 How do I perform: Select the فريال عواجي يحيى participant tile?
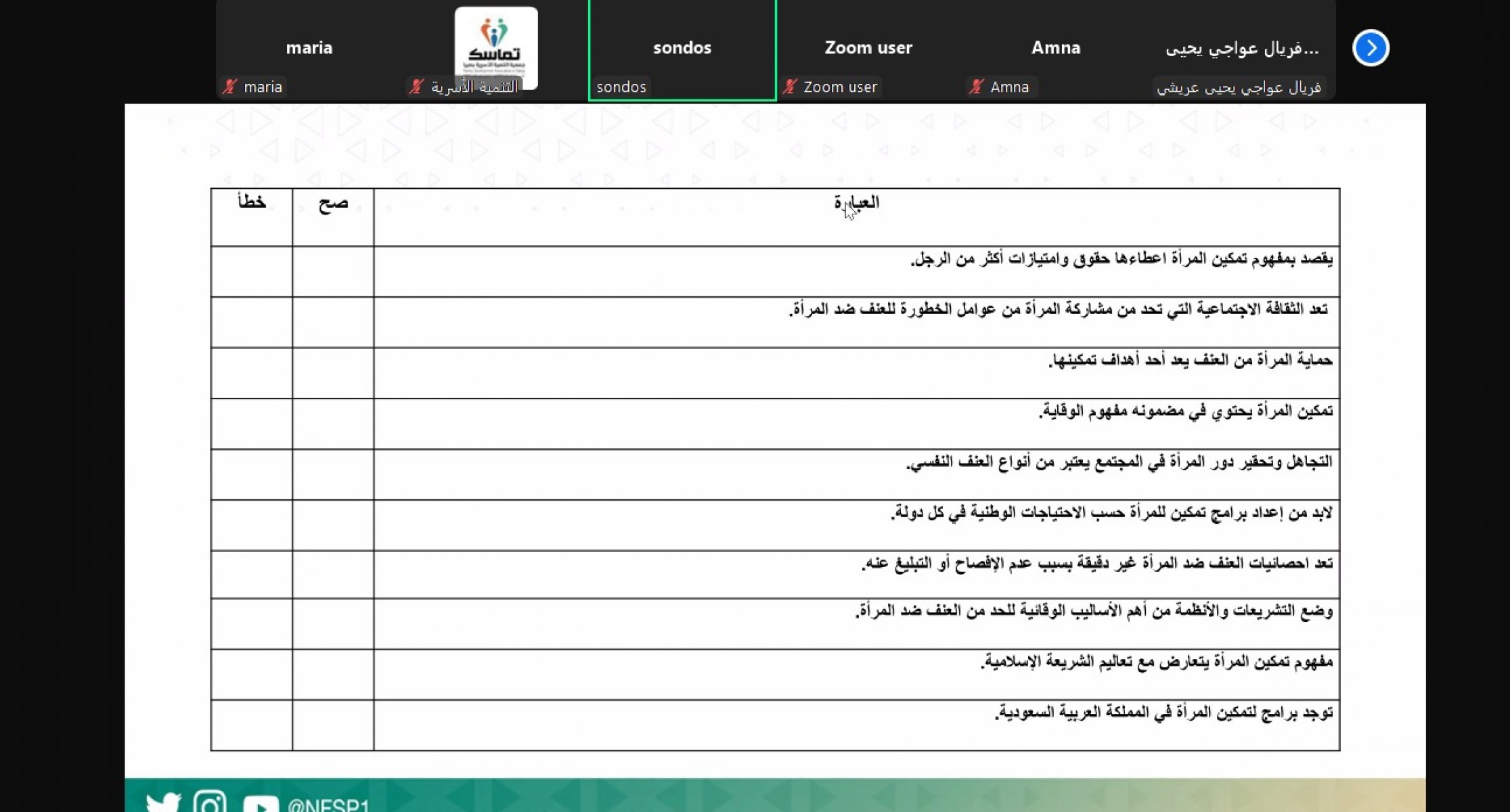click(1243, 50)
